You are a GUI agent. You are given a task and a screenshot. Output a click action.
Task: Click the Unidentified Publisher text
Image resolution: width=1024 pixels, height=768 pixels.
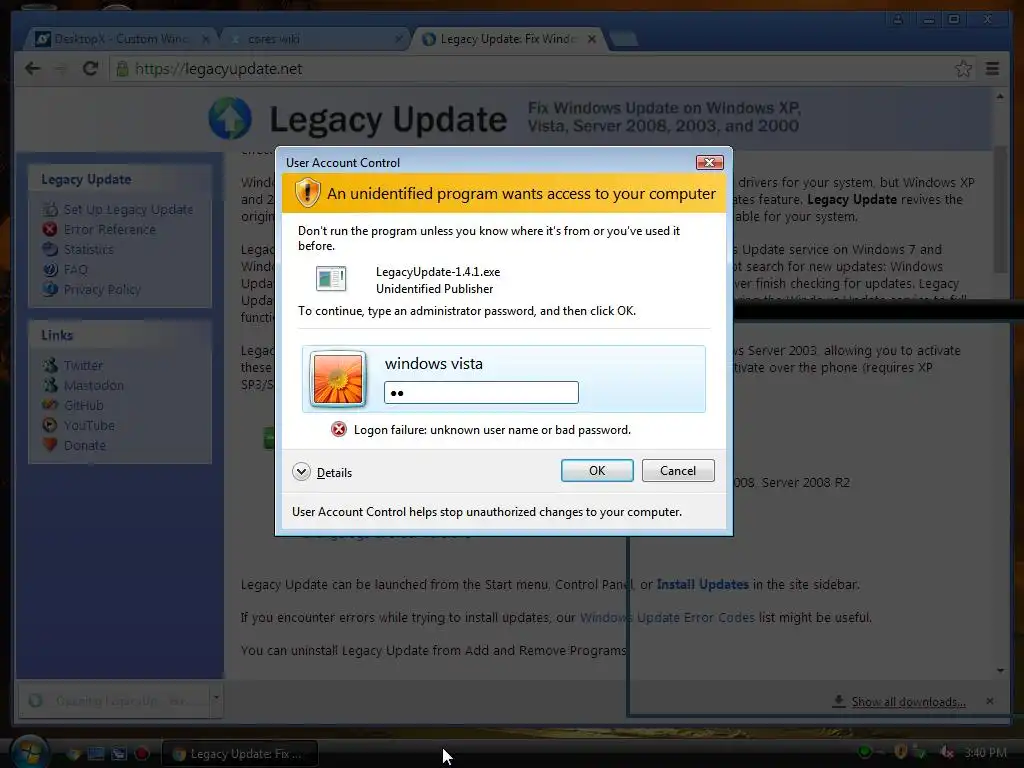point(434,289)
